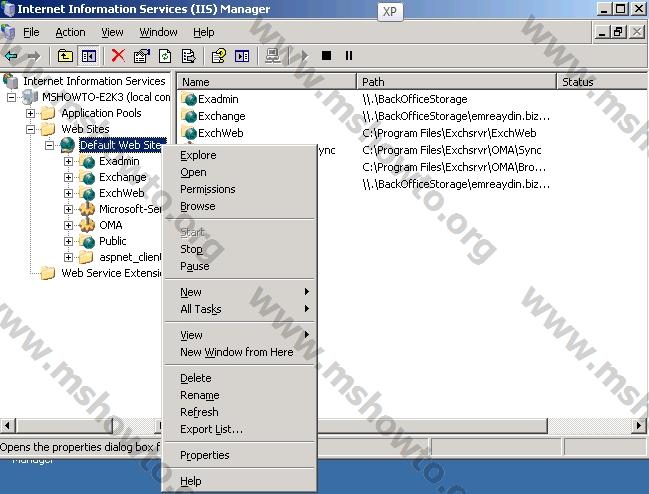
Task: Expand the Exchange tree node
Action: point(68,177)
